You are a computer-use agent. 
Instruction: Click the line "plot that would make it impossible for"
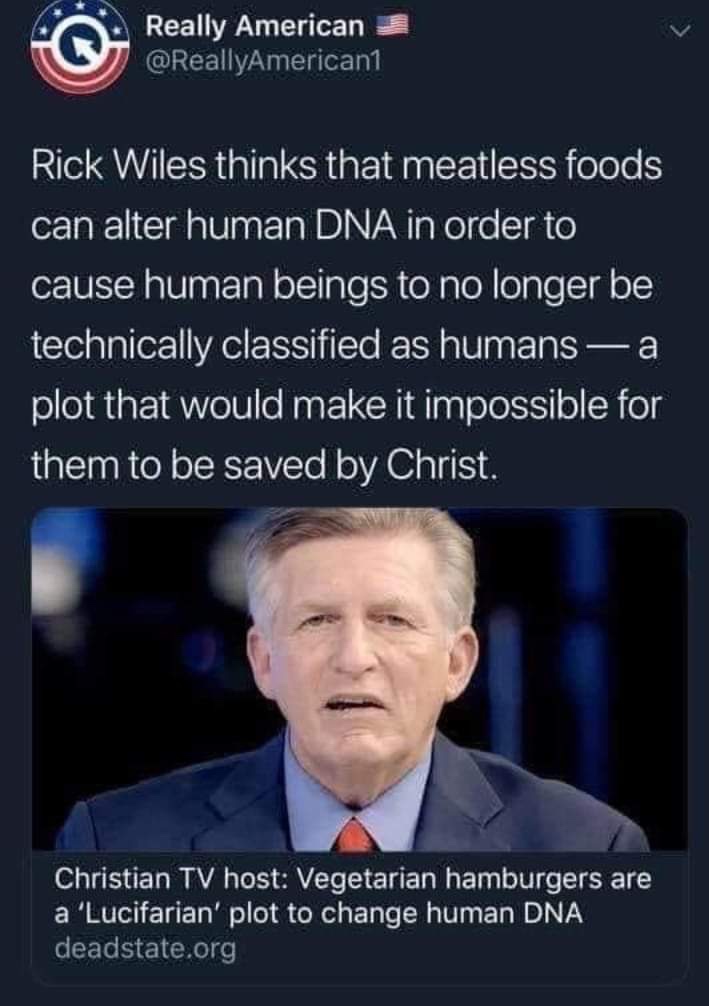[x=346, y=406]
